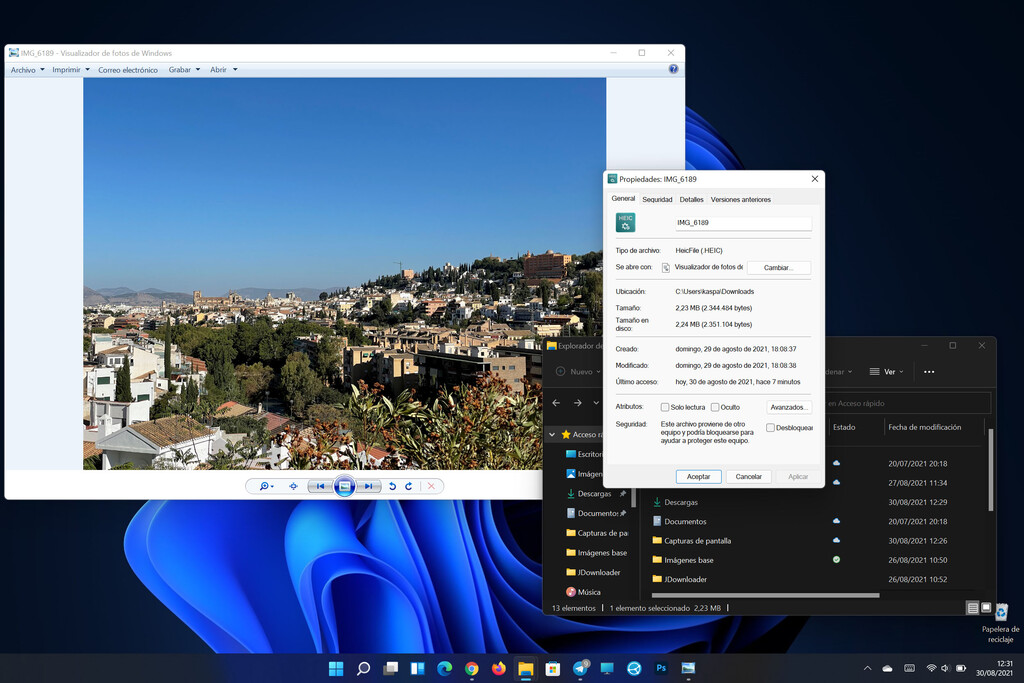1024x683 pixels.
Task: Click Aceptar in the properties dialog
Action: 698,477
